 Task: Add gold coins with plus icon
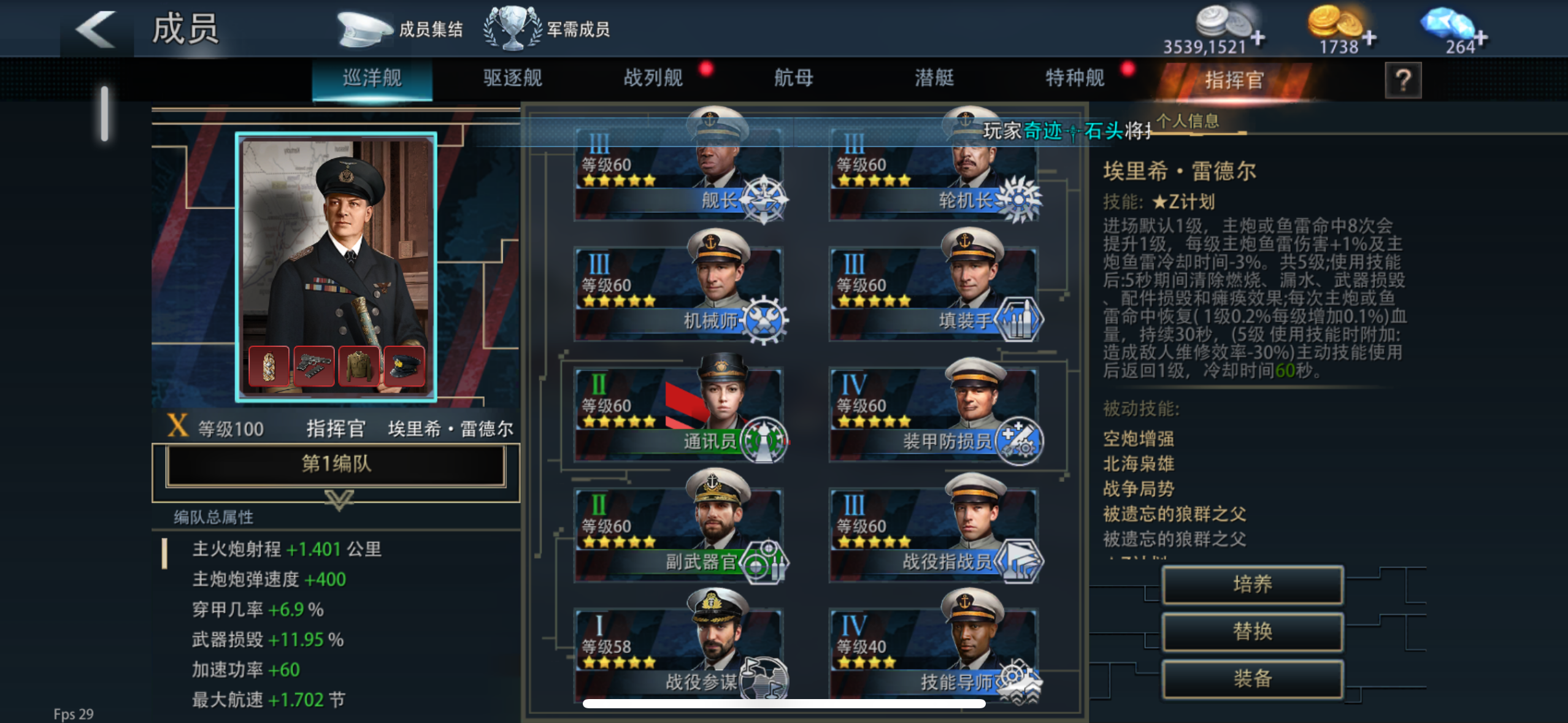click(1369, 38)
